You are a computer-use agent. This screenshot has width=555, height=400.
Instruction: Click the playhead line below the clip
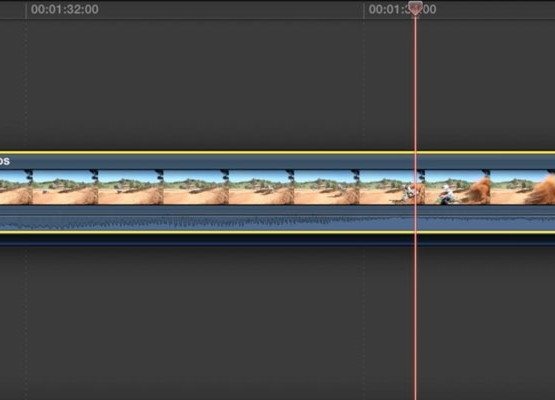pos(416,322)
